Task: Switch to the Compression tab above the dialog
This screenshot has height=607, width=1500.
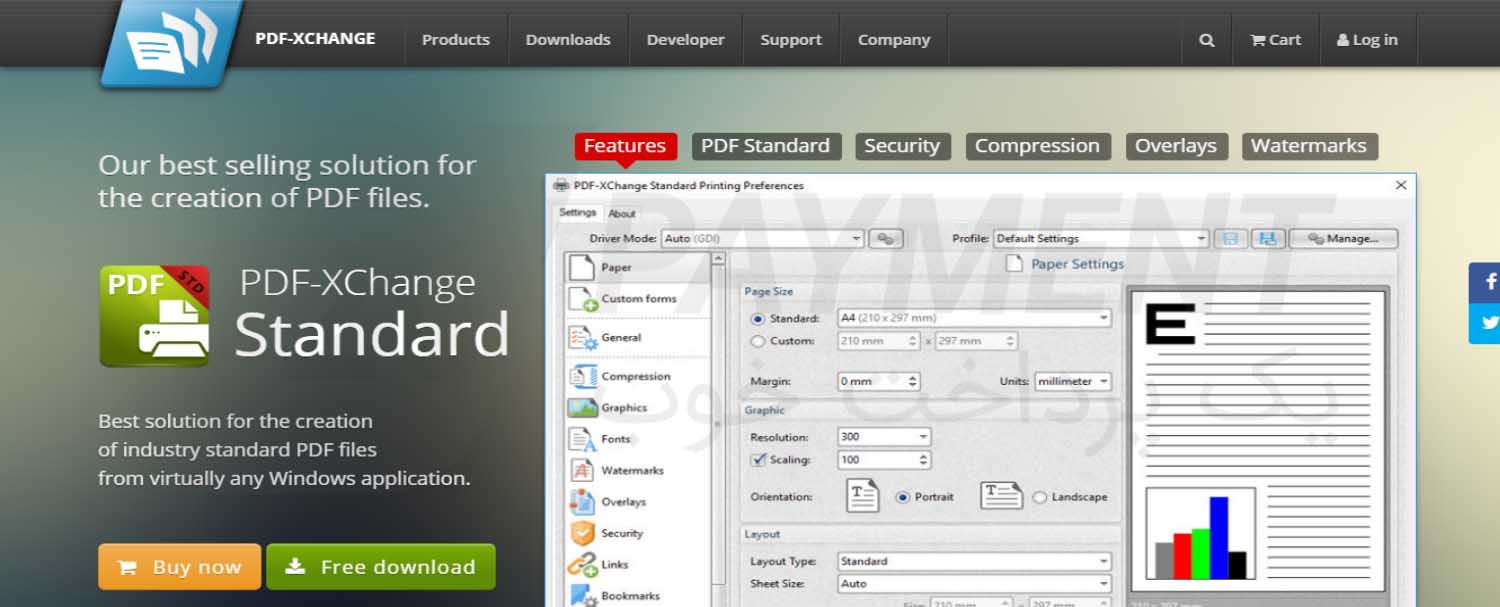Action: click(x=1037, y=146)
